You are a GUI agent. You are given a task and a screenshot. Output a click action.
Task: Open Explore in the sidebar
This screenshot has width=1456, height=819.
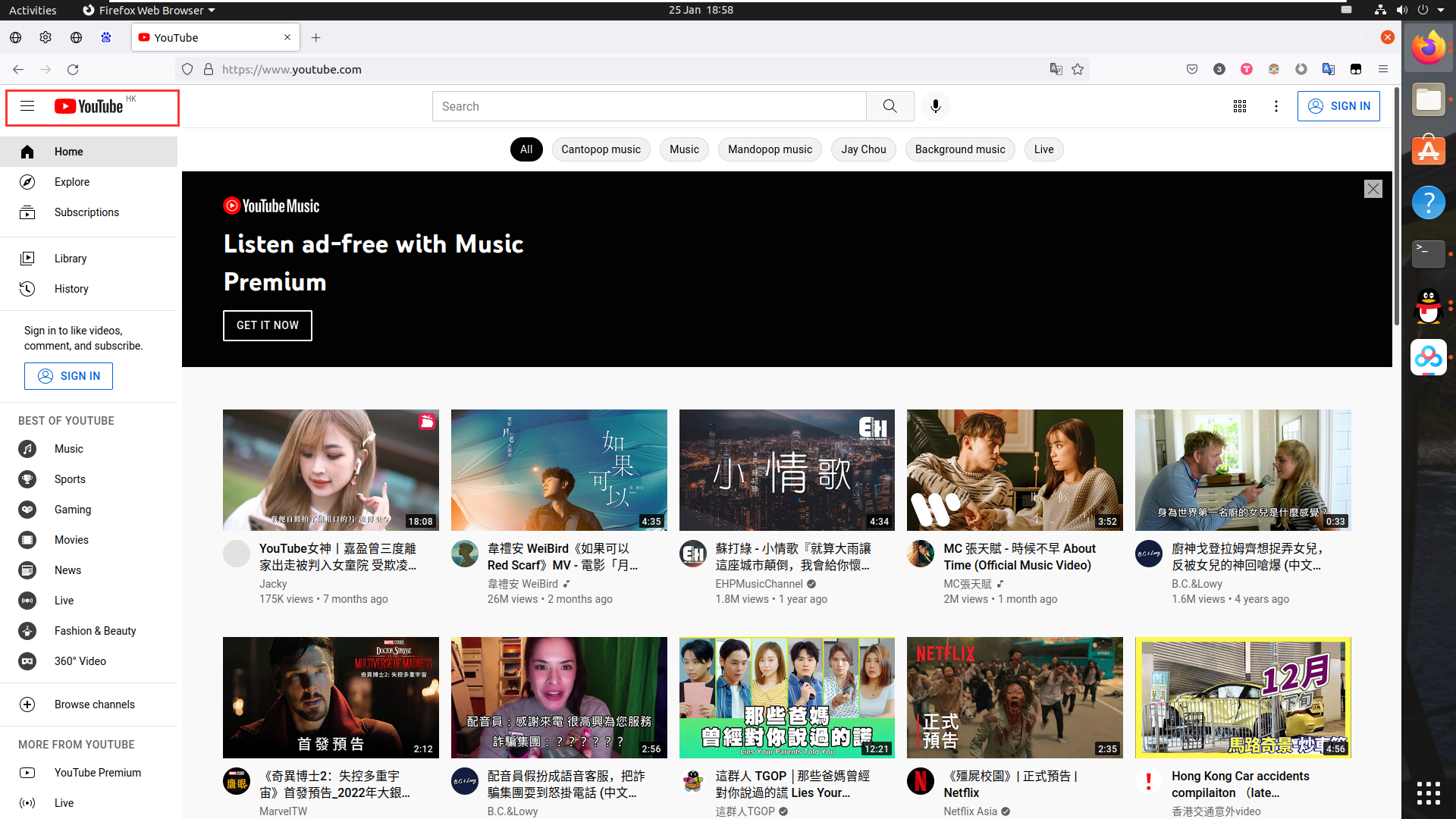pos(72,182)
